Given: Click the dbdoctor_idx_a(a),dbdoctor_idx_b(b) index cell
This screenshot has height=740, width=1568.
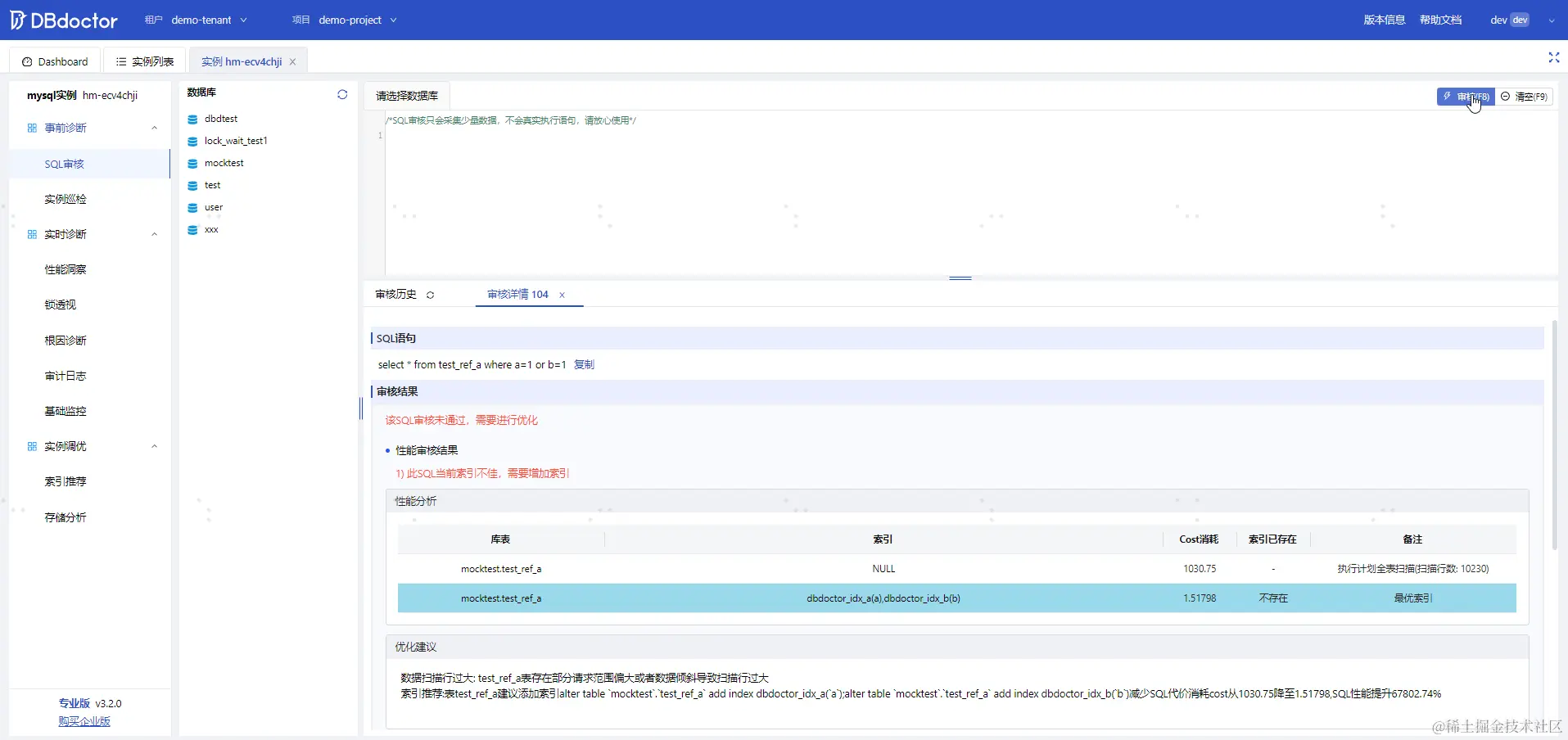Looking at the screenshot, I should tap(883, 598).
